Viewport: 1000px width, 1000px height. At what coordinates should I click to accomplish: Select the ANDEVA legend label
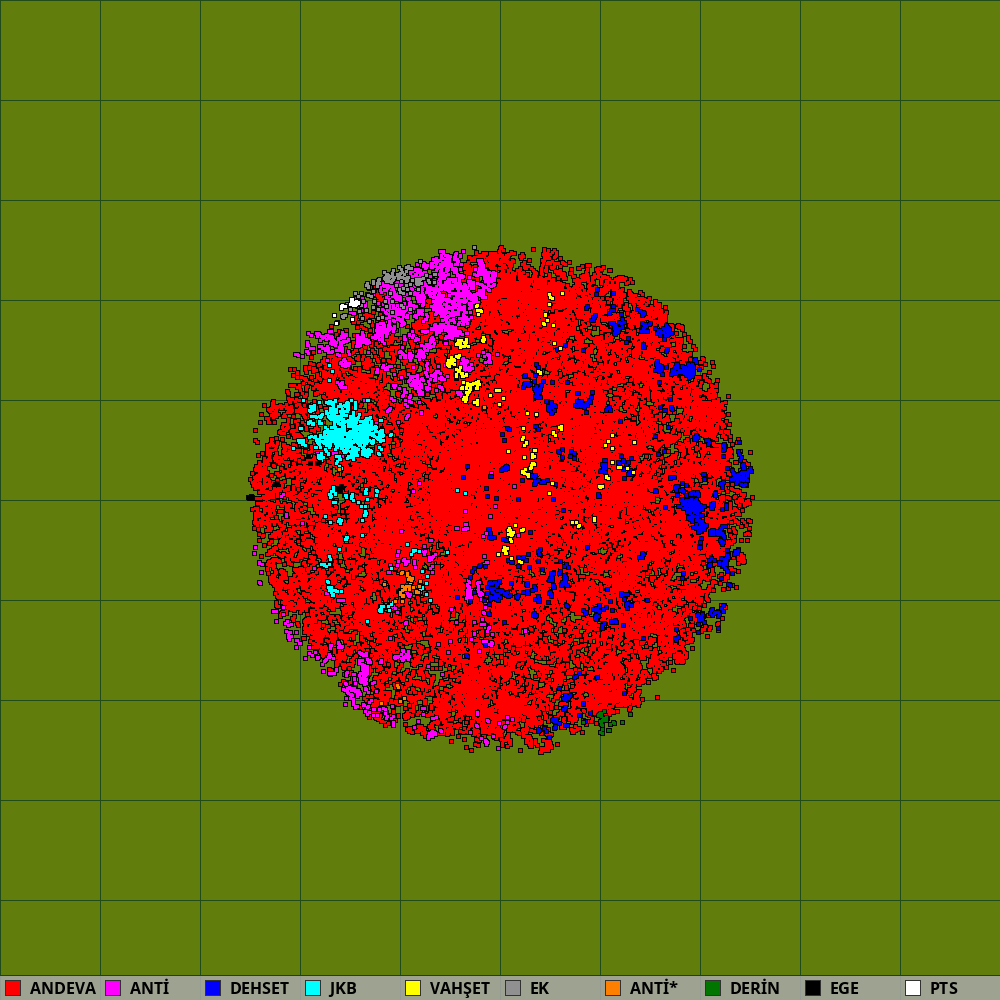[62, 988]
